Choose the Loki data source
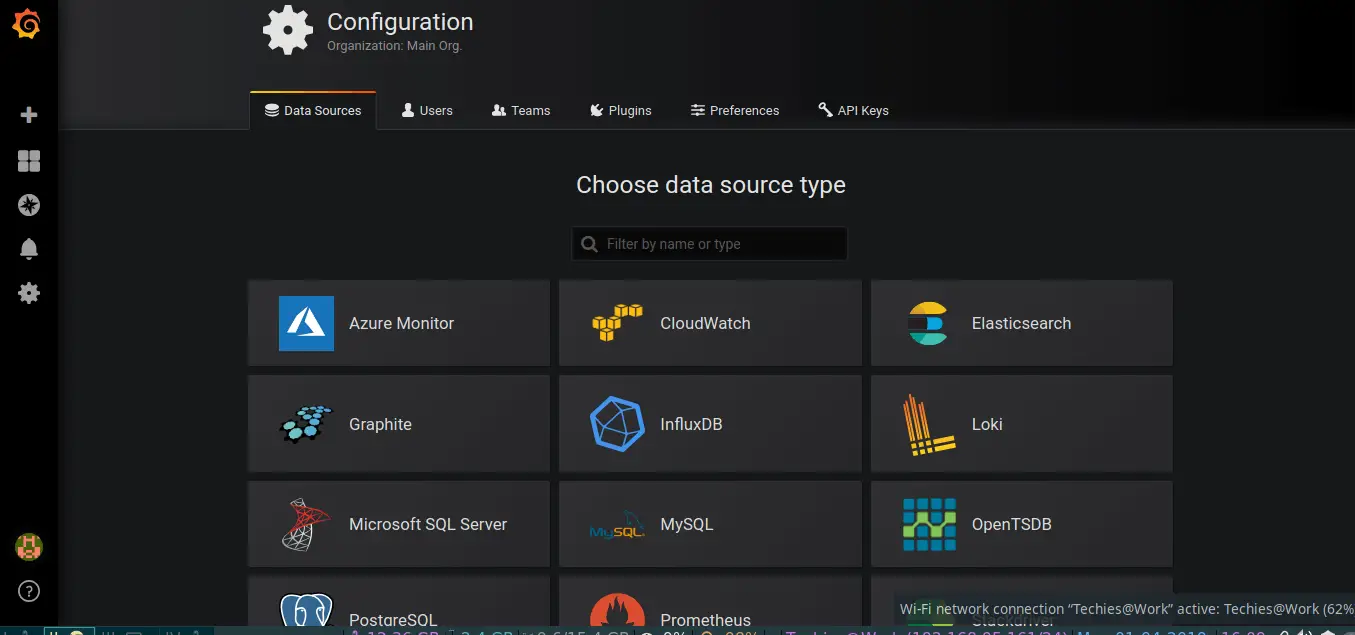The width and height of the screenshot is (1355, 635). pyautogui.click(x=1021, y=423)
